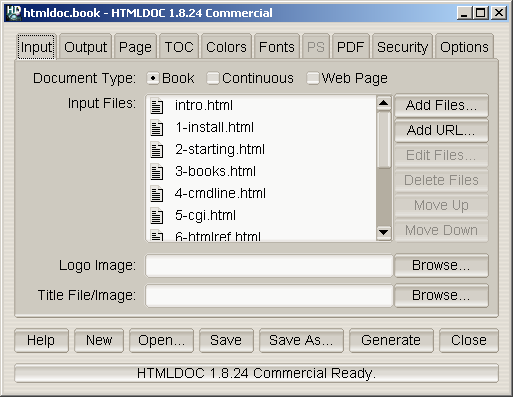The width and height of the screenshot is (513, 397).
Task: Open the Colors tab
Action: 226,47
